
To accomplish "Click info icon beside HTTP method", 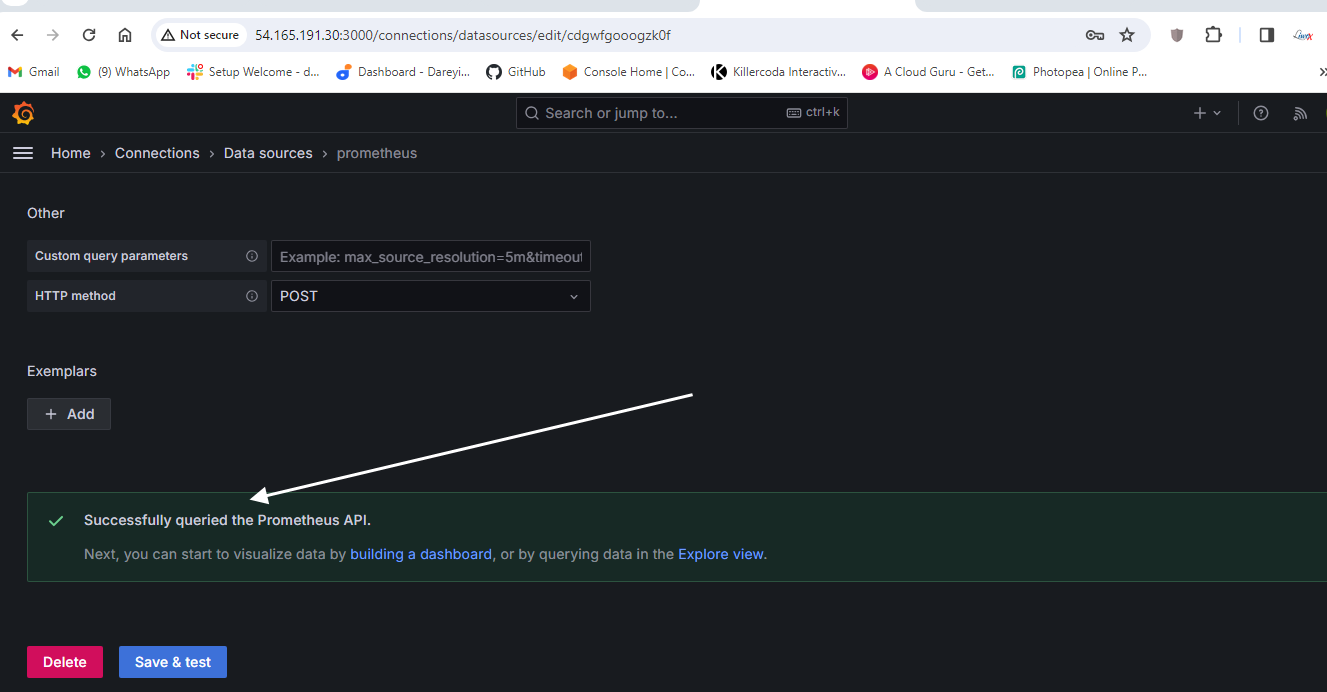I will click(252, 296).
